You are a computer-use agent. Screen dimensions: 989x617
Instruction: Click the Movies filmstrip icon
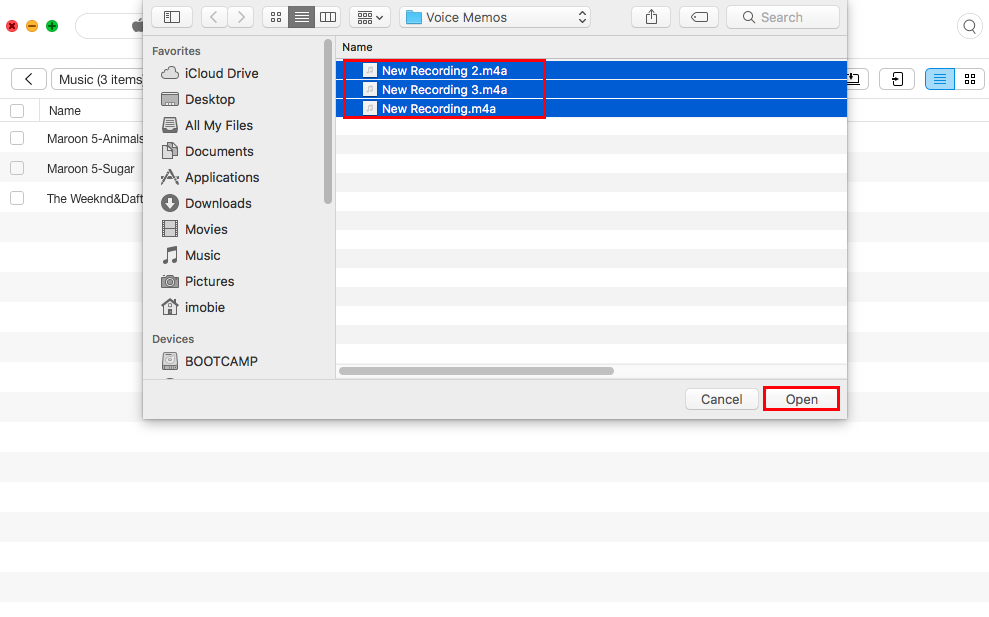pos(170,228)
